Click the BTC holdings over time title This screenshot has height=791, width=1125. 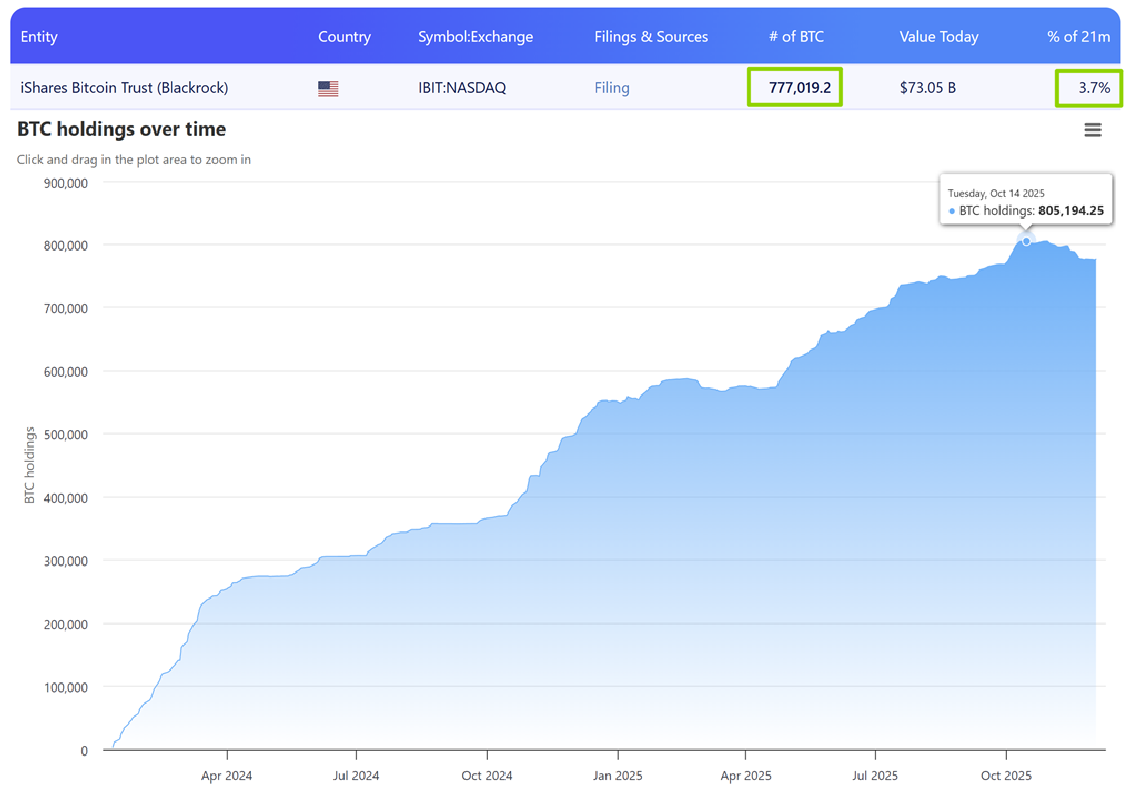(120, 129)
